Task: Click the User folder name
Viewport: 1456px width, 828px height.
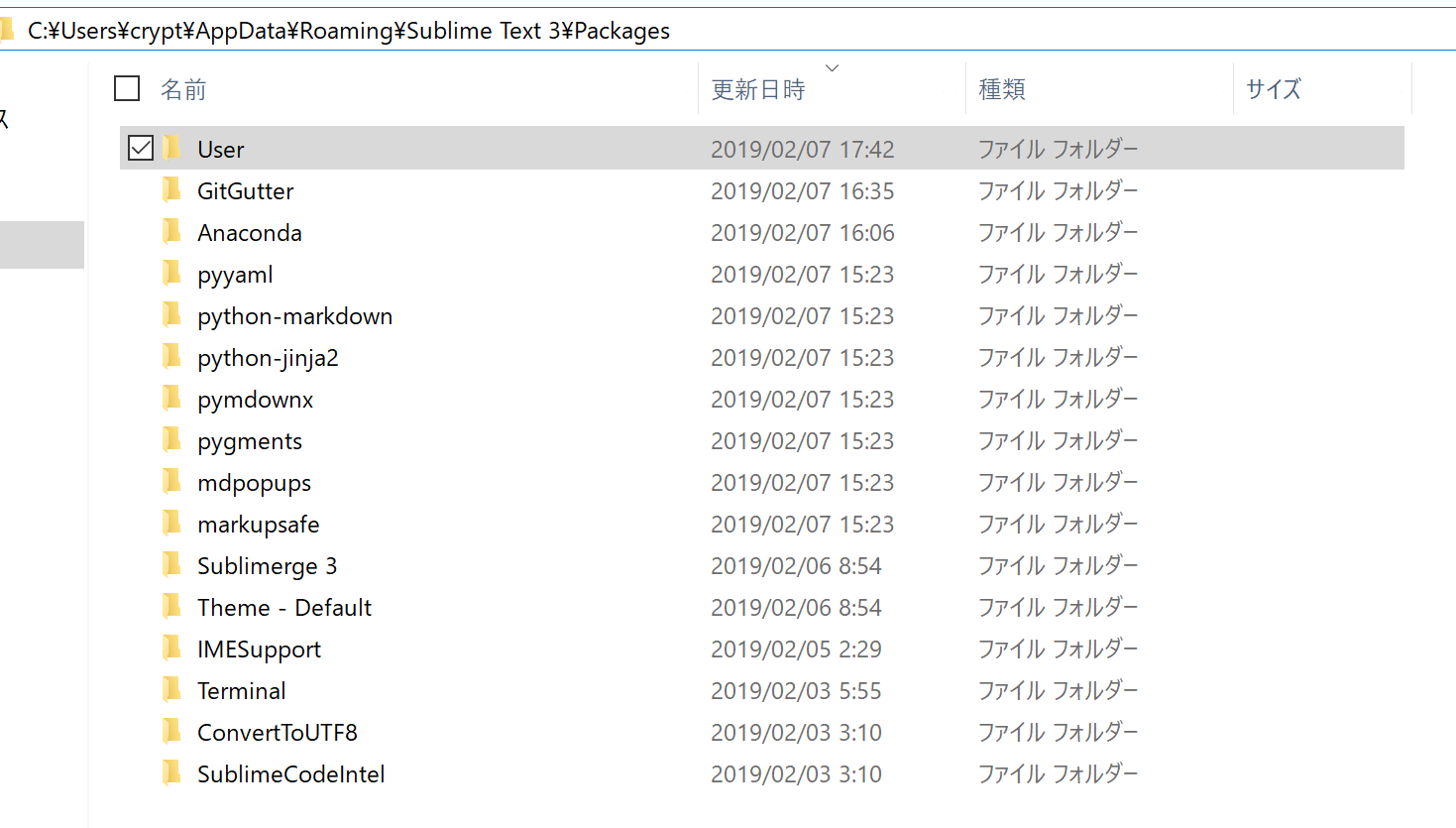Action: tap(221, 149)
